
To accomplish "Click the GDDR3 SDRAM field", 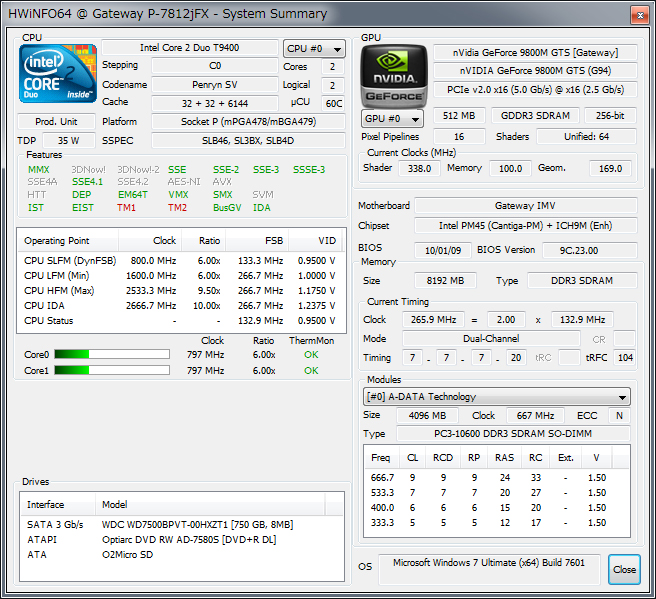I will [536, 115].
